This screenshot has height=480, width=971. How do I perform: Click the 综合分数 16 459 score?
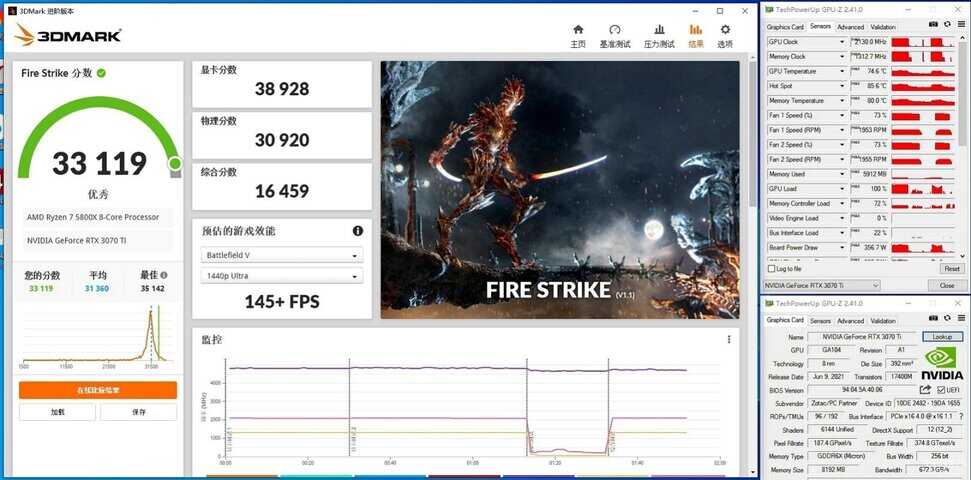(x=282, y=191)
